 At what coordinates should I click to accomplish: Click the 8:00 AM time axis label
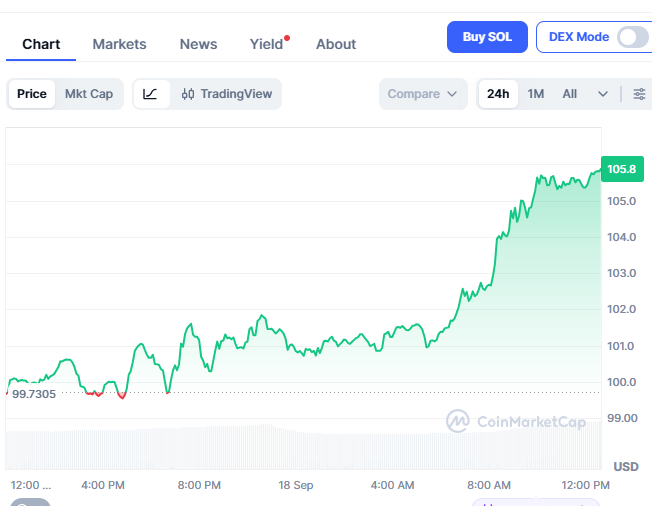[489, 485]
